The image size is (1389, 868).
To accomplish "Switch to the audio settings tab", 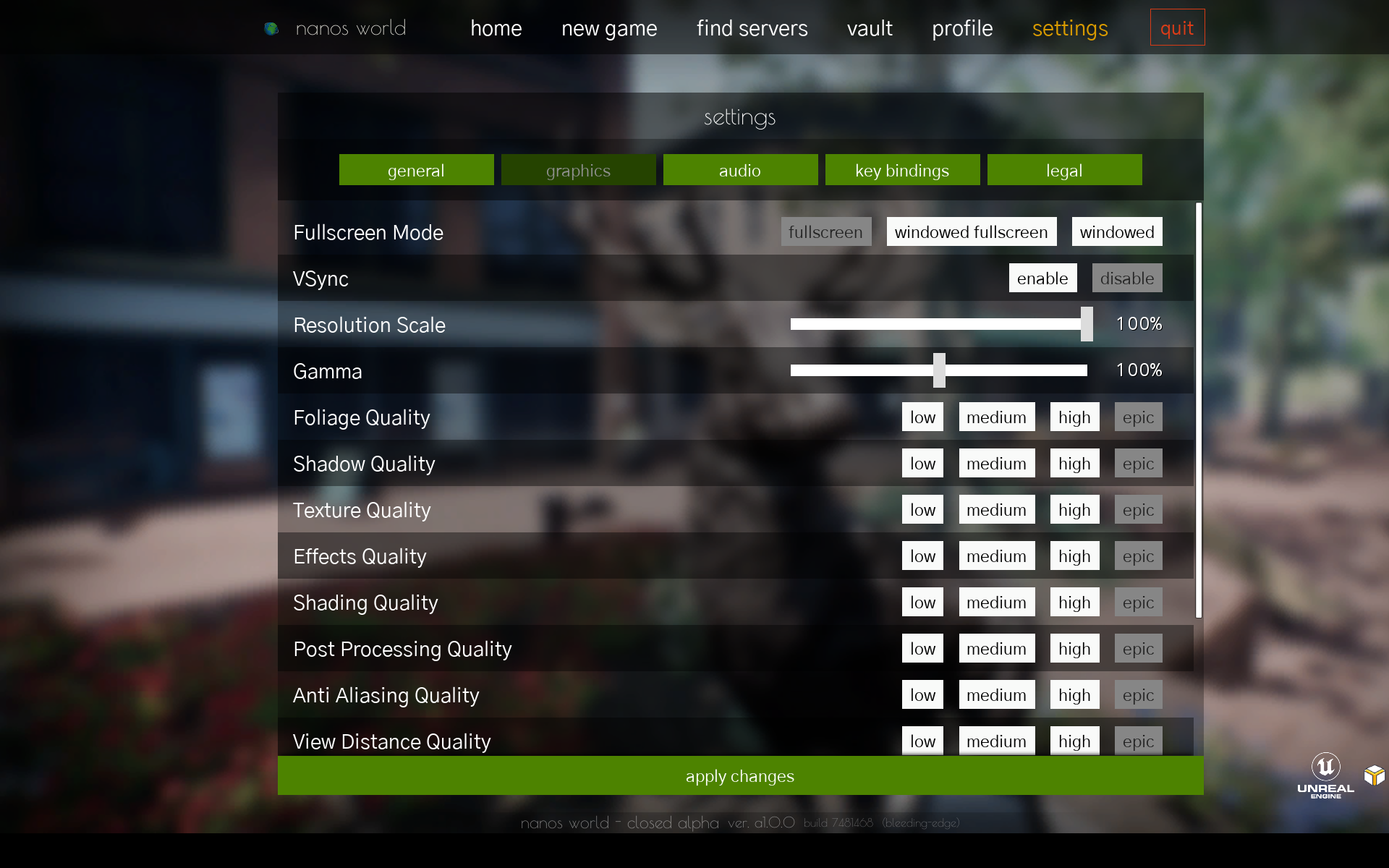I will pos(740,170).
